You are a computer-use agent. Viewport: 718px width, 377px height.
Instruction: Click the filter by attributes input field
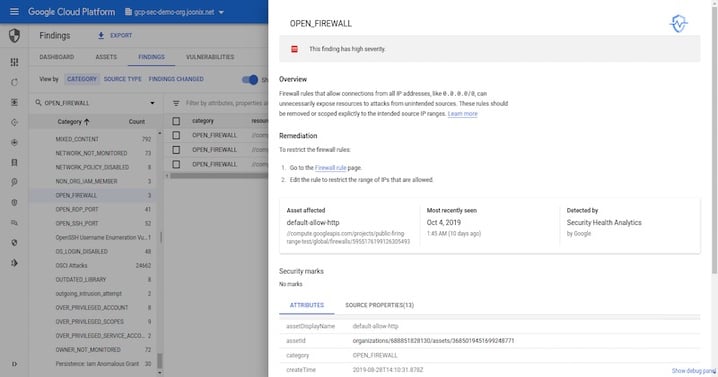pyautogui.click(x=226, y=104)
